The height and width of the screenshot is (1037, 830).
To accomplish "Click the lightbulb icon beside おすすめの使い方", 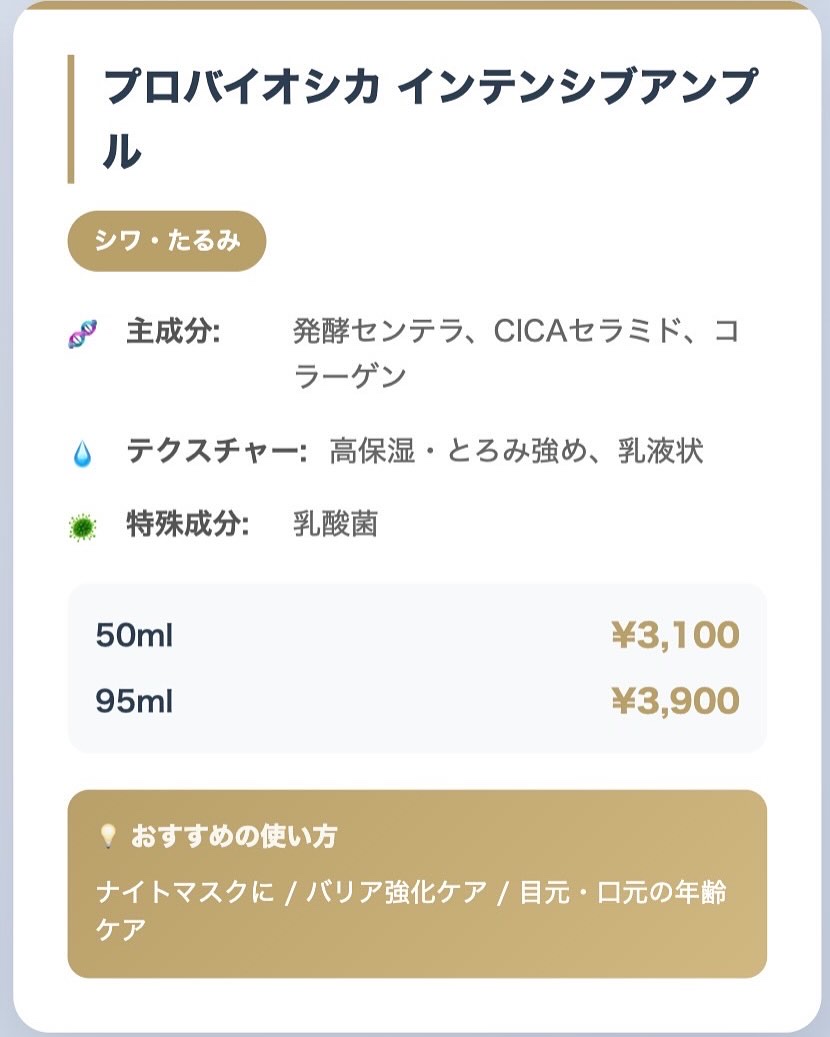I will tap(108, 836).
